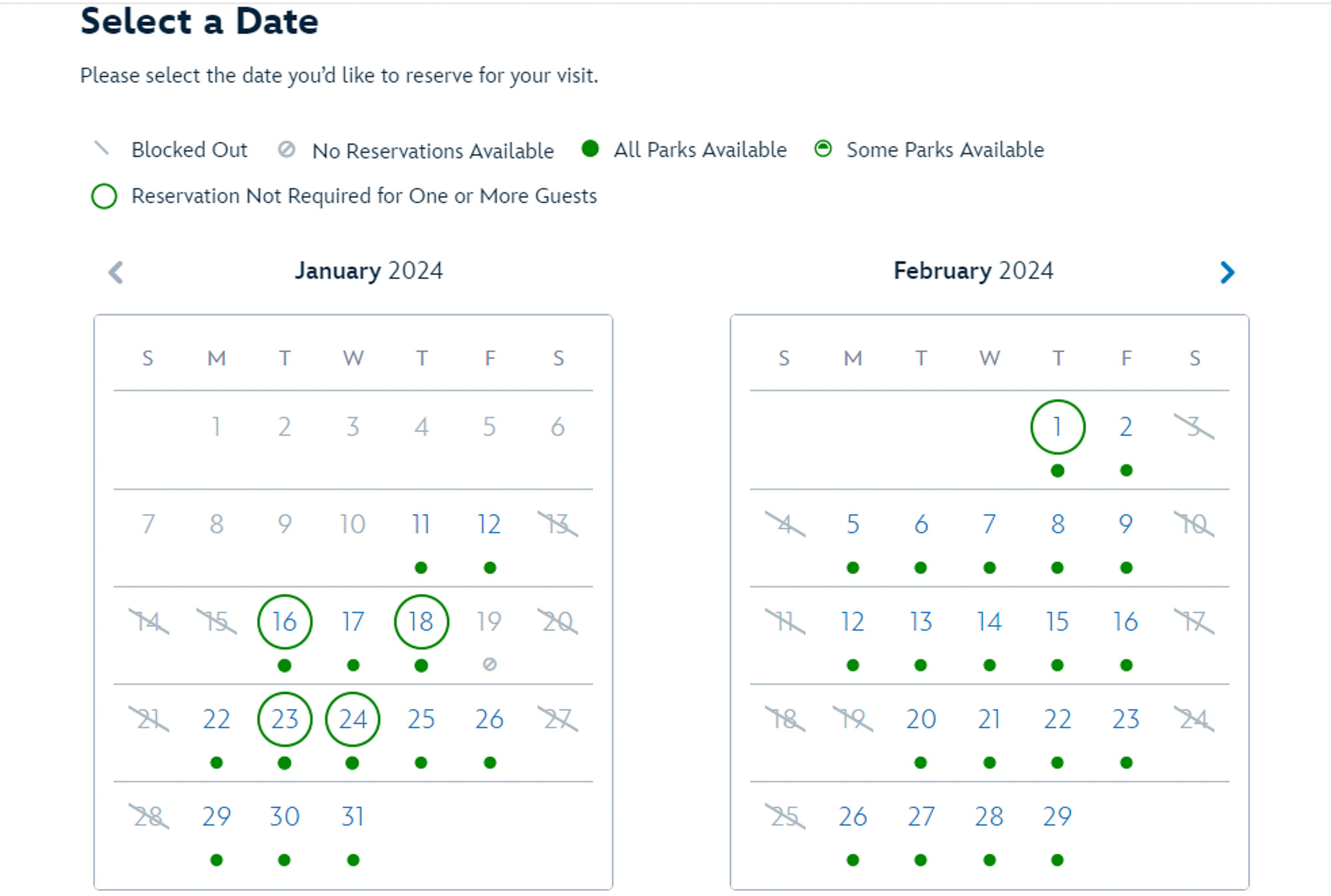Viewport: 1331px width, 896px height.
Task: Click February 20 in the calendar
Action: (x=921, y=719)
